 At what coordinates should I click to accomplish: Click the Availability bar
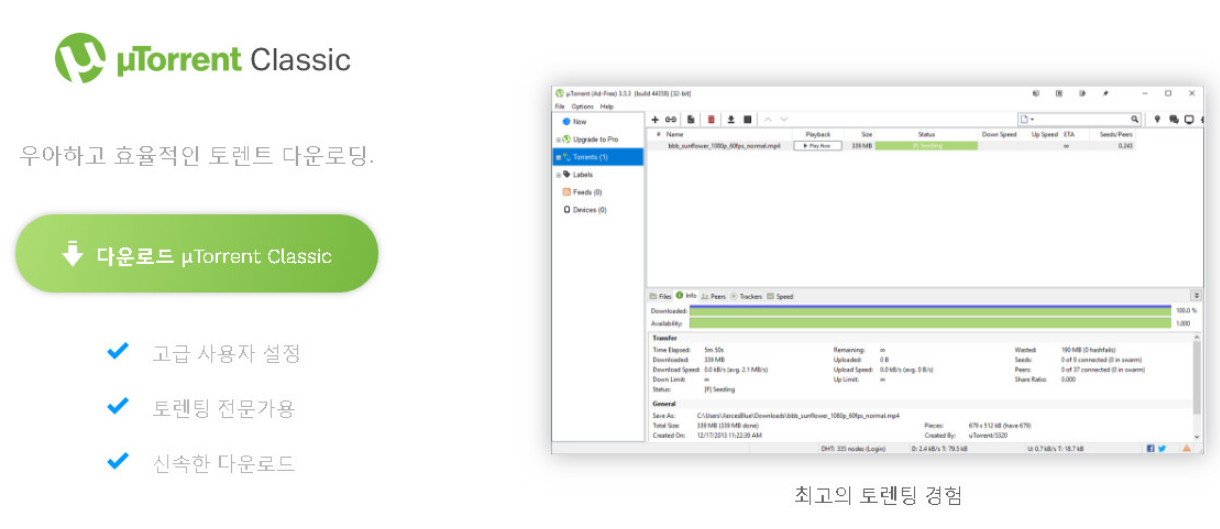pos(929,323)
